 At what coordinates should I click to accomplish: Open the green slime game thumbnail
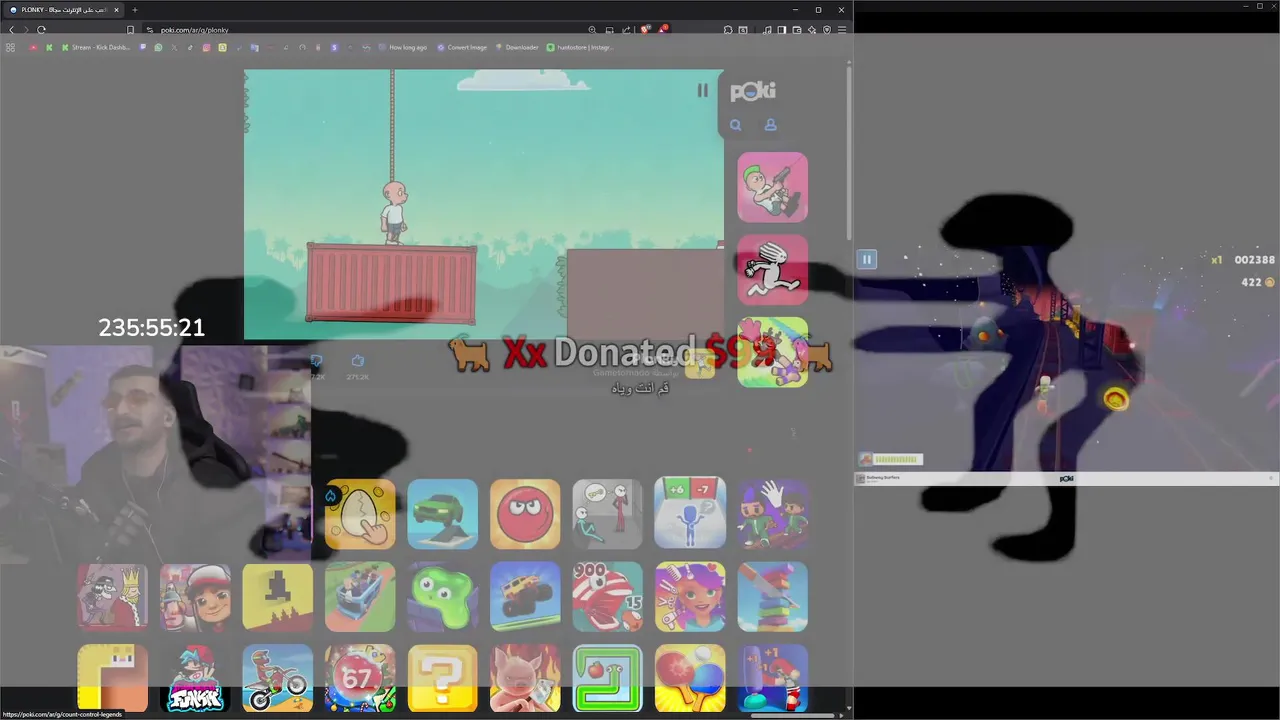point(442,596)
